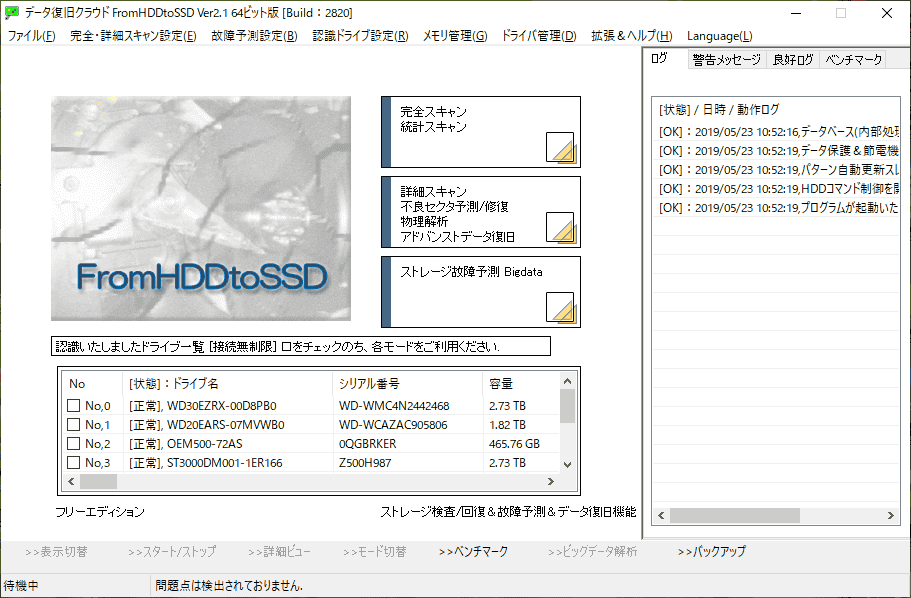
Task: Open the Language(L) menu
Action: point(719,36)
